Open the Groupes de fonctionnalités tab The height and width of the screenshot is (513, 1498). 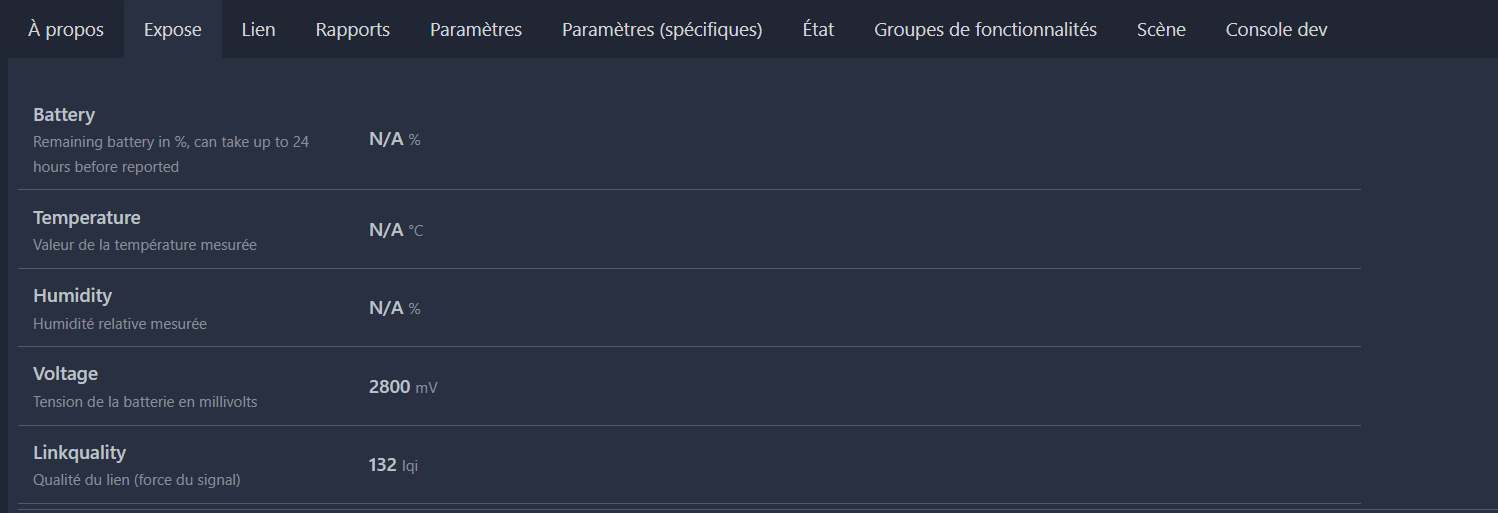(x=985, y=30)
